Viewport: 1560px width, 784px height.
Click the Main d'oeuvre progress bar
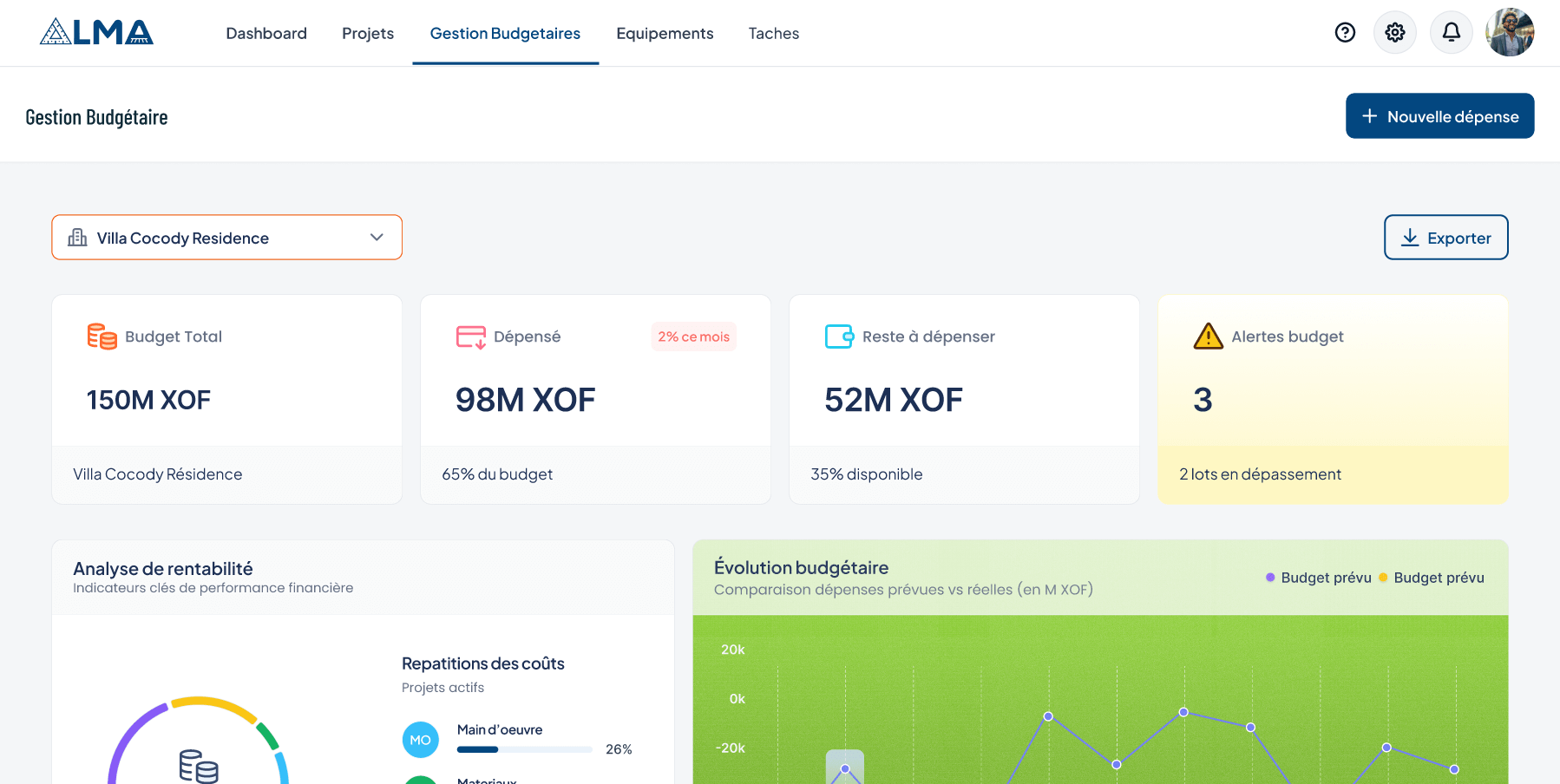coord(524,749)
